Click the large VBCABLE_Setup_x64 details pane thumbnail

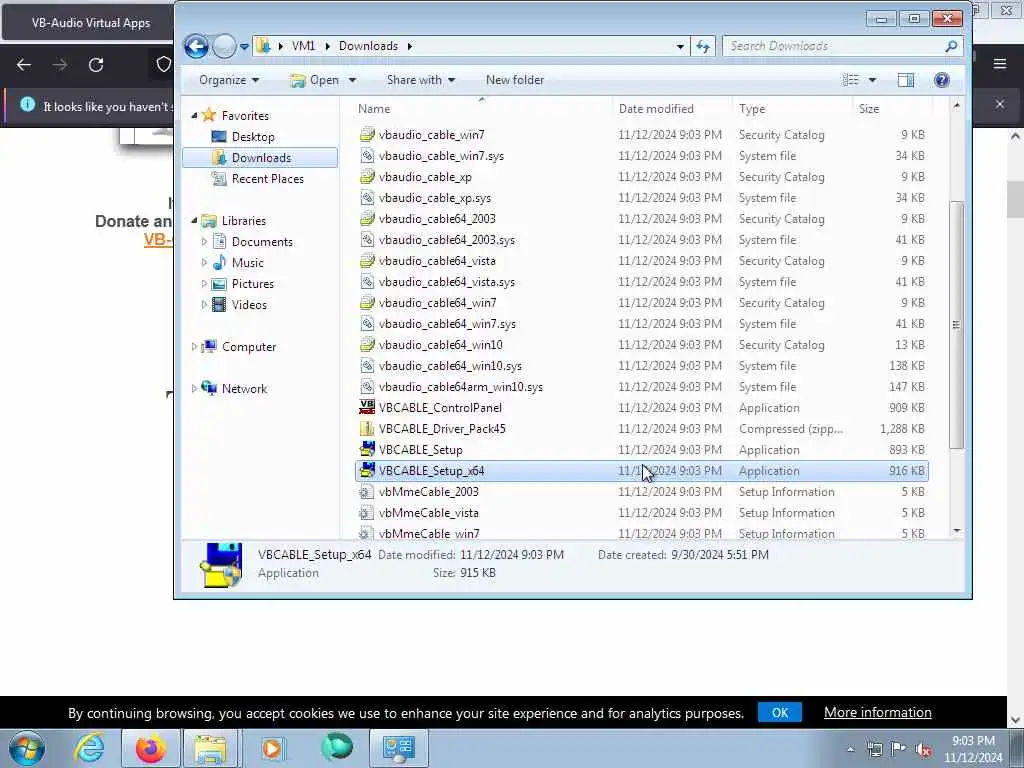click(x=221, y=565)
